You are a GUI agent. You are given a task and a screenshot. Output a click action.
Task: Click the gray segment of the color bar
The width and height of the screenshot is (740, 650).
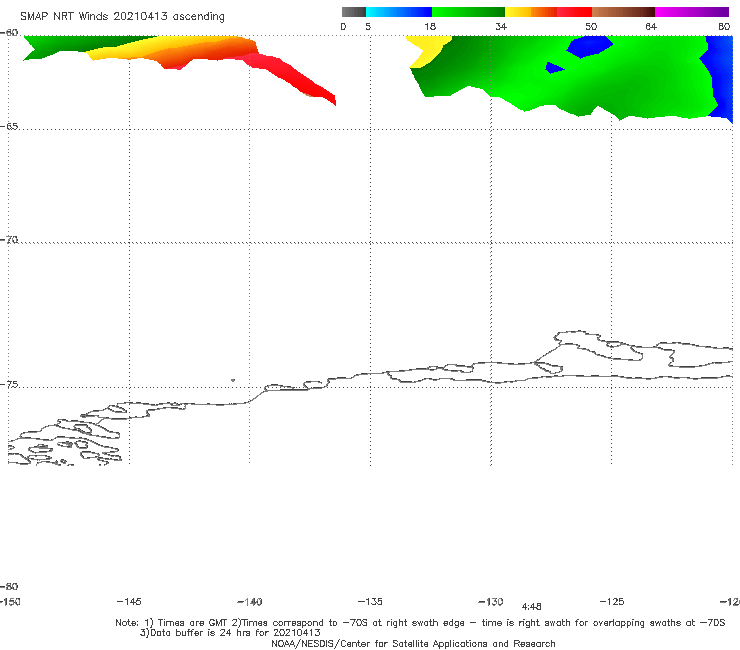tap(353, 12)
